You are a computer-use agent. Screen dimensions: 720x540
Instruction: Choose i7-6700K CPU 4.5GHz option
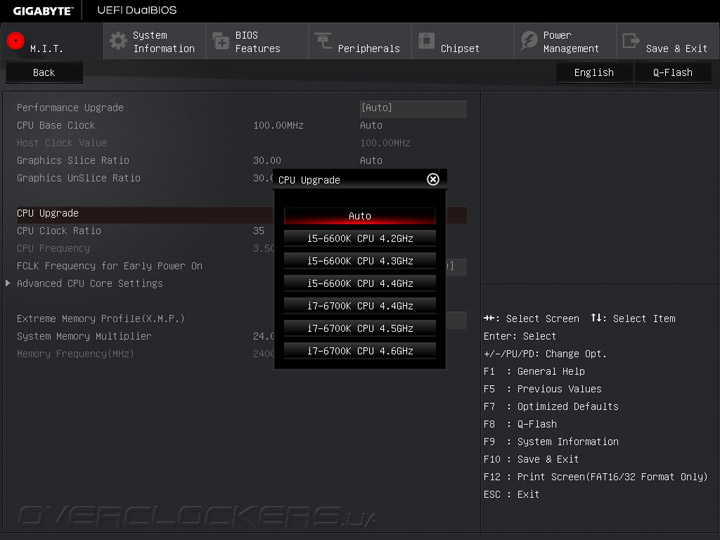360,328
